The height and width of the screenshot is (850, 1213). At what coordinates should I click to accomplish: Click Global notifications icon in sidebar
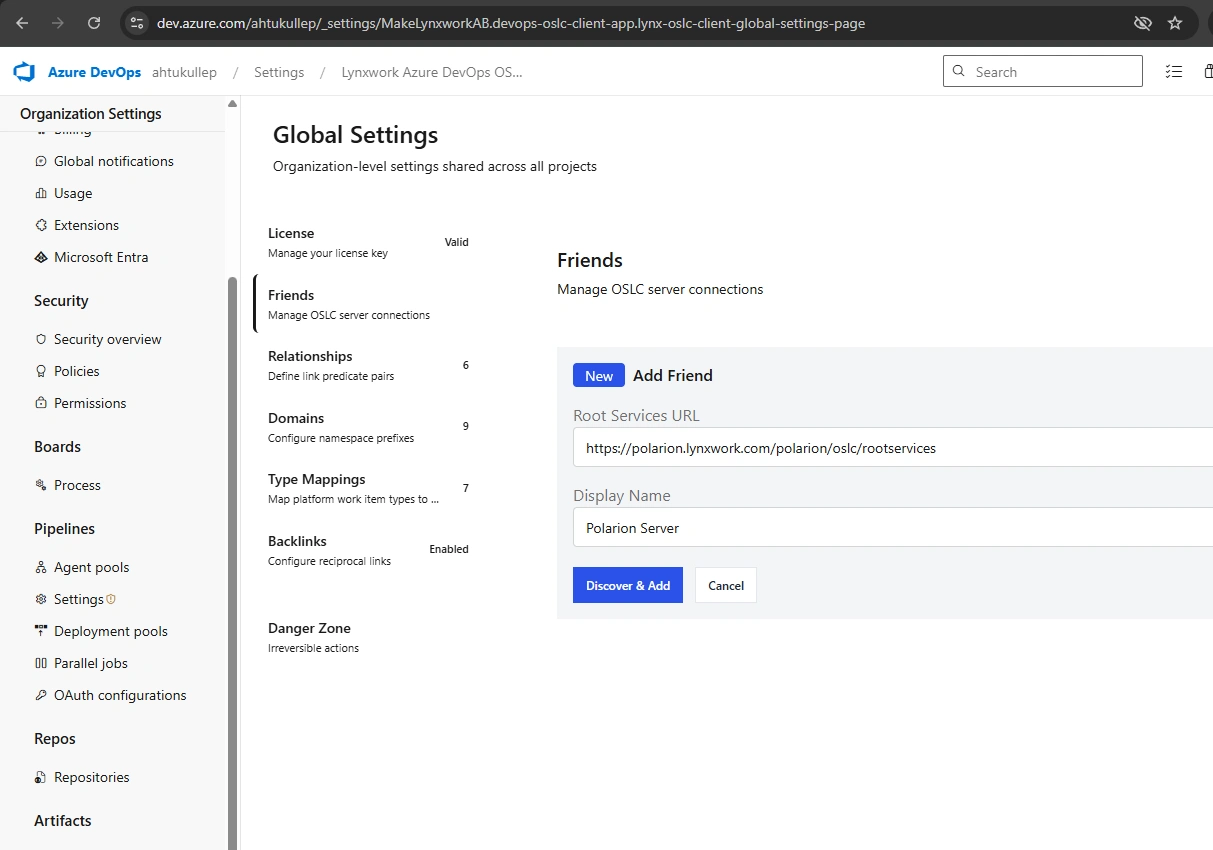click(x=41, y=161)
